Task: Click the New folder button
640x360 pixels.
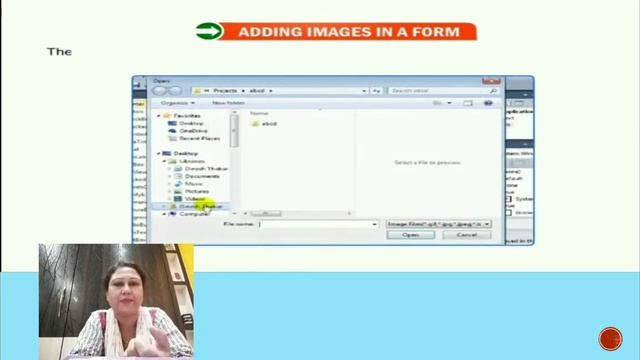Action: (x=228, y=103)
